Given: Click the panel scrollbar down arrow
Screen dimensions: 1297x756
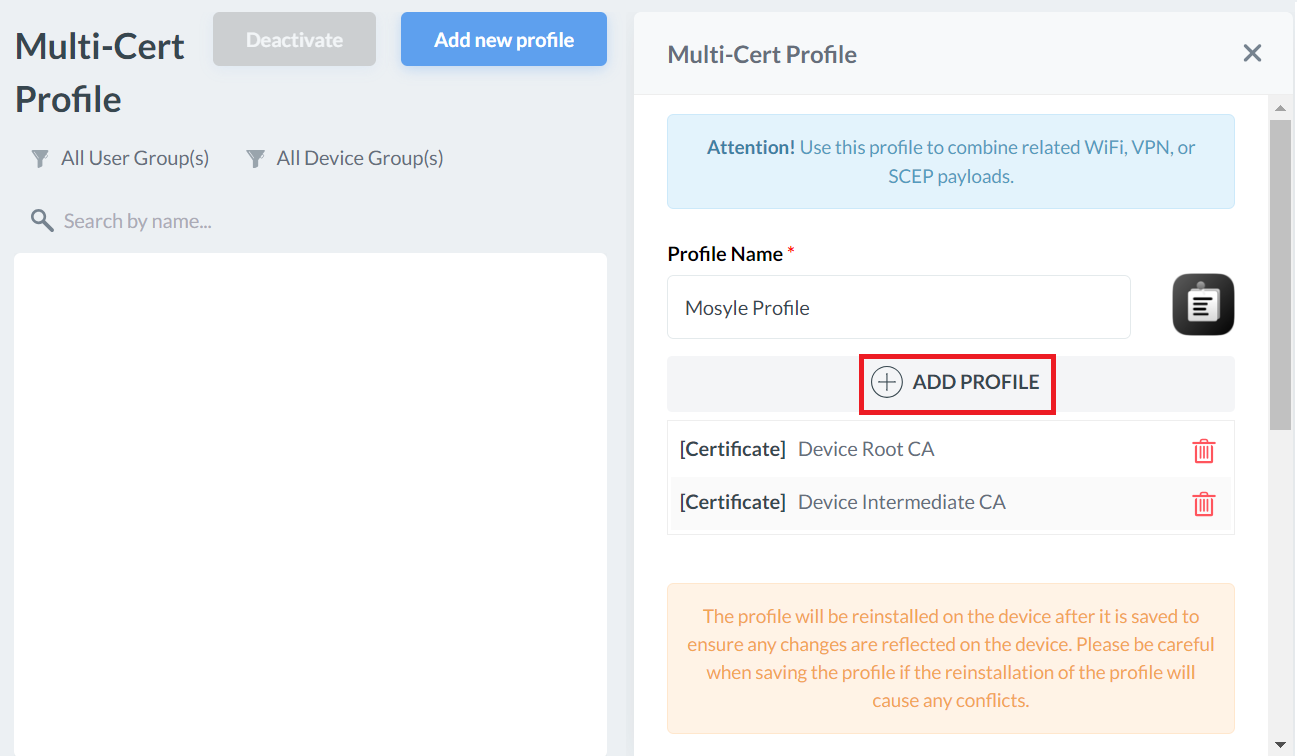Looking at the screenshot, I should (1280, 744).
